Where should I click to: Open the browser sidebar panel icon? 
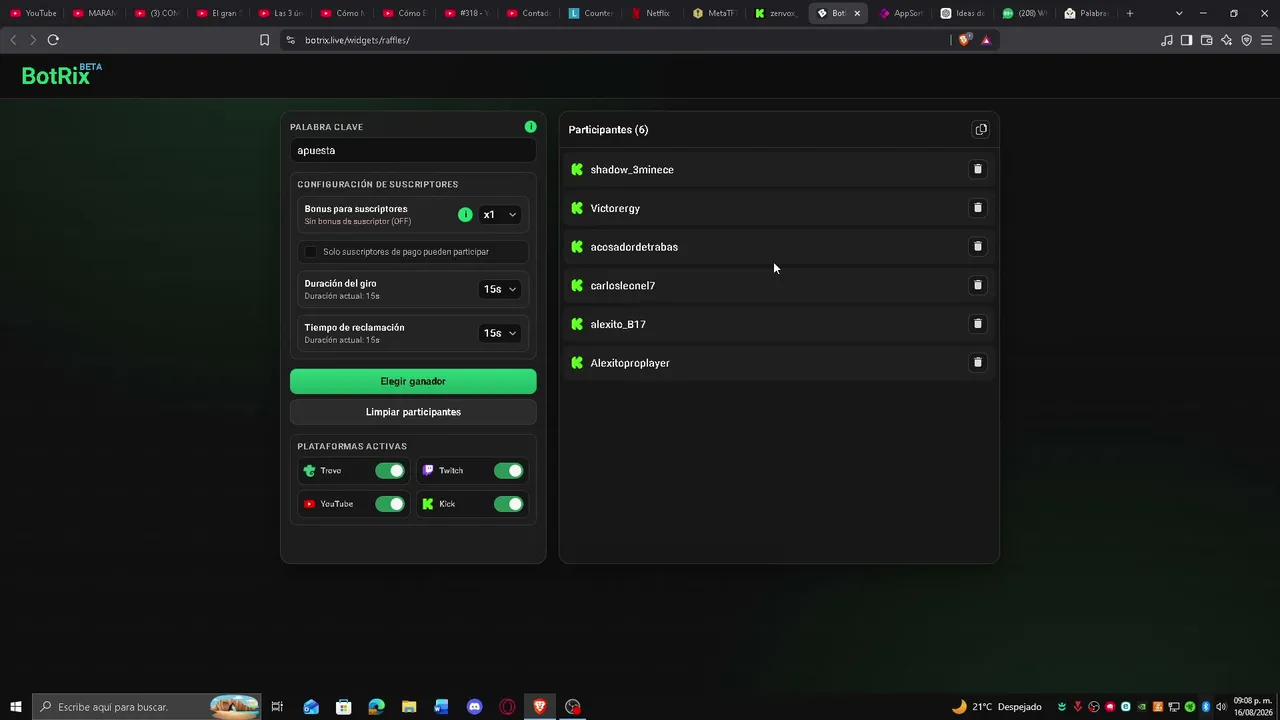pyautogui.click(x=1186, y=40)
